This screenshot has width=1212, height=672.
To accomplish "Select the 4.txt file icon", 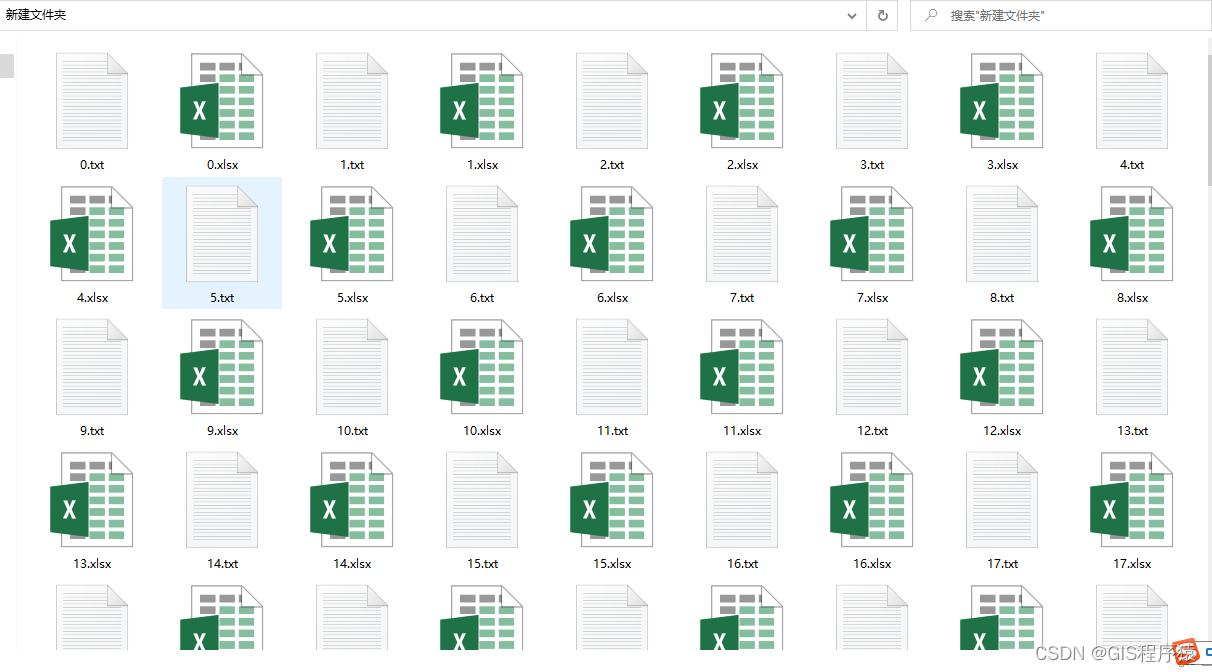I will pos(1132,101).
